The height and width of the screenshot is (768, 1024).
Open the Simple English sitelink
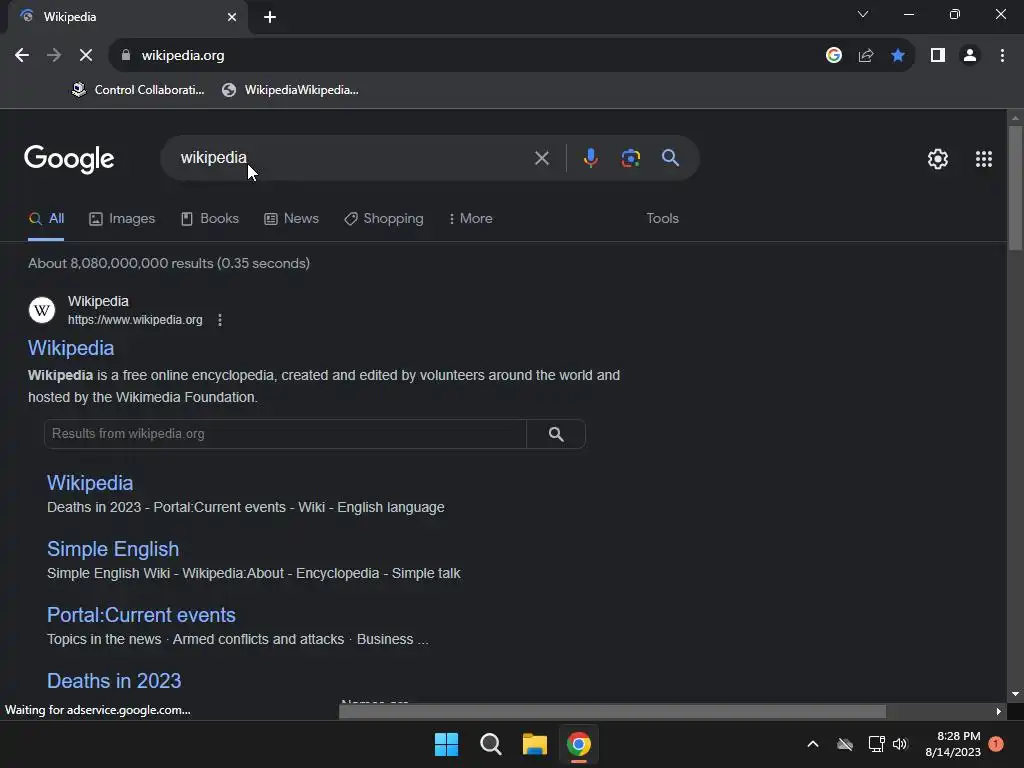[113, 549]
